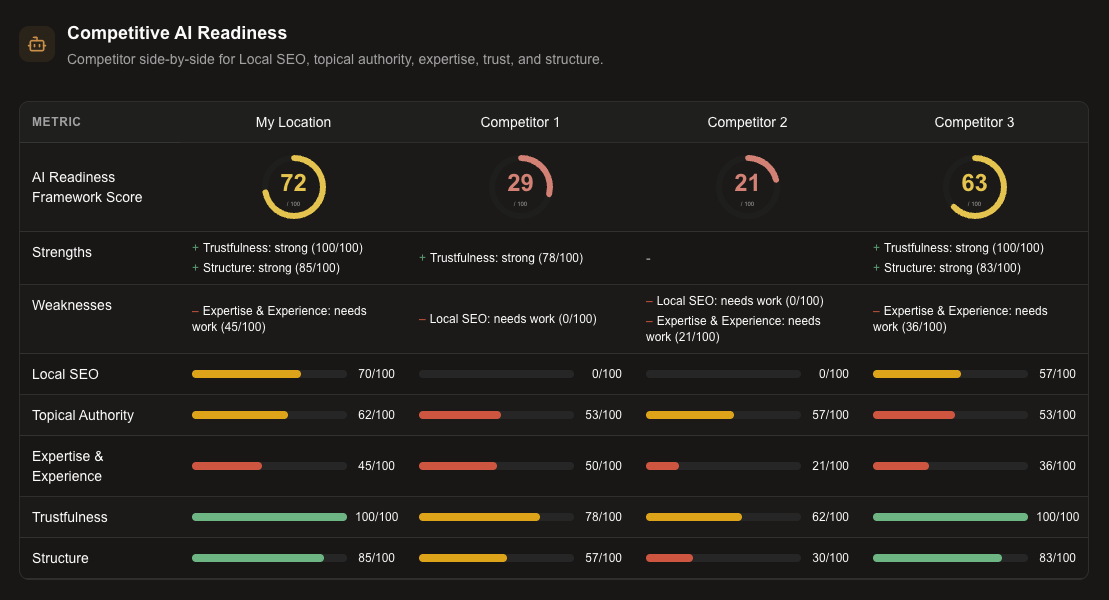Viewport: 1109px width, 600px height.
Task: Click Competitor 1 Trustfulness progress bar
Action: [x=497, y=517]
